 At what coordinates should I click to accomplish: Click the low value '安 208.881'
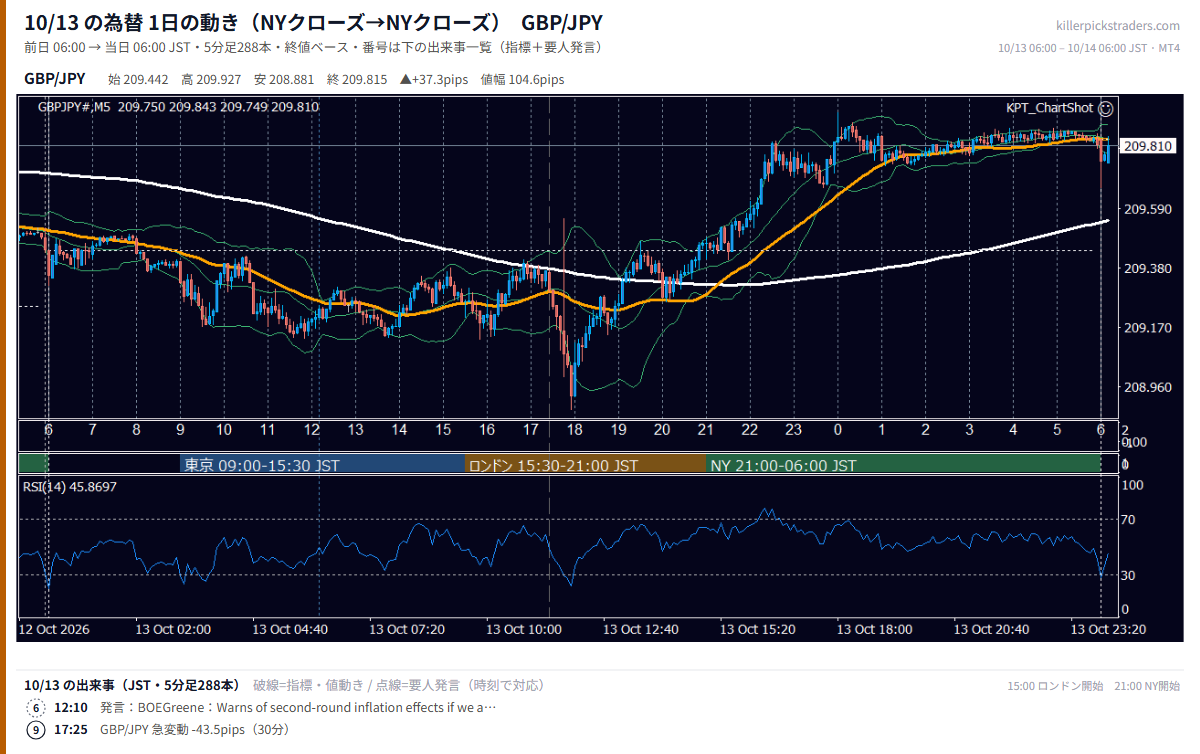[x=284, y=80]
